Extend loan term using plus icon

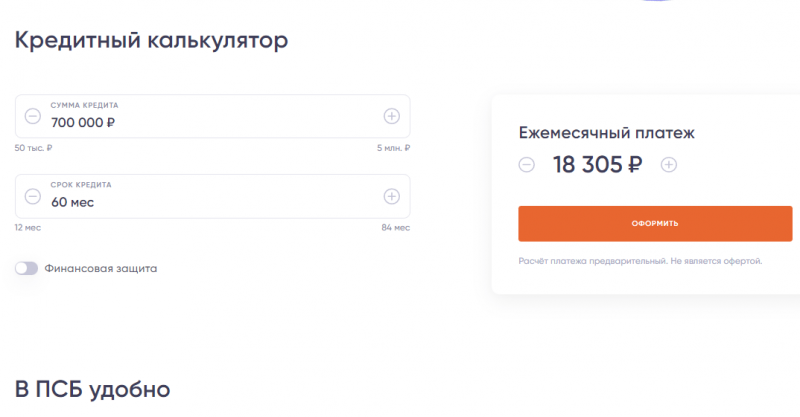click(391, 196)
